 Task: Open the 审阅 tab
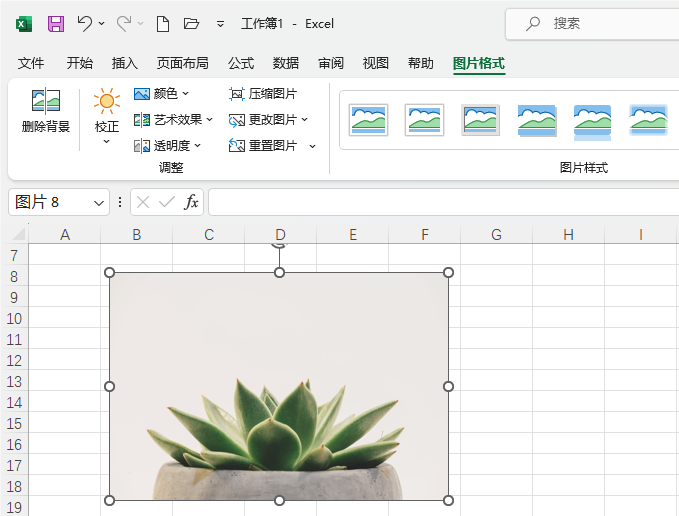click(x=331, y=63)
